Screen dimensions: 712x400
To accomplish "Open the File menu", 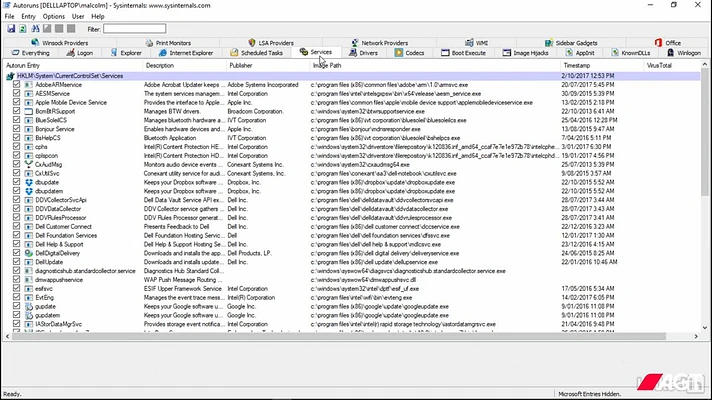I will [10, 16].
